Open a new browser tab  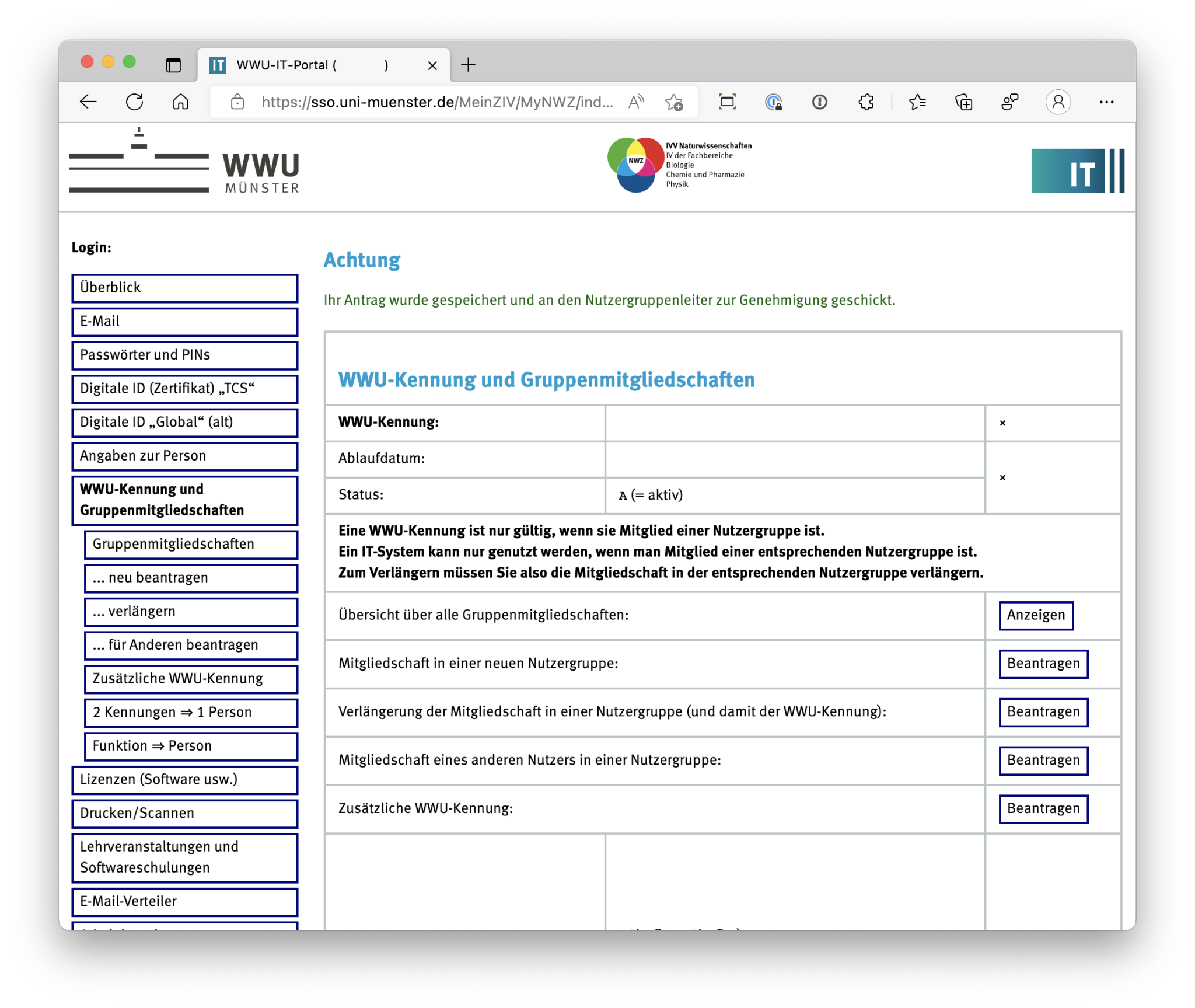click(x=468, y=65)
